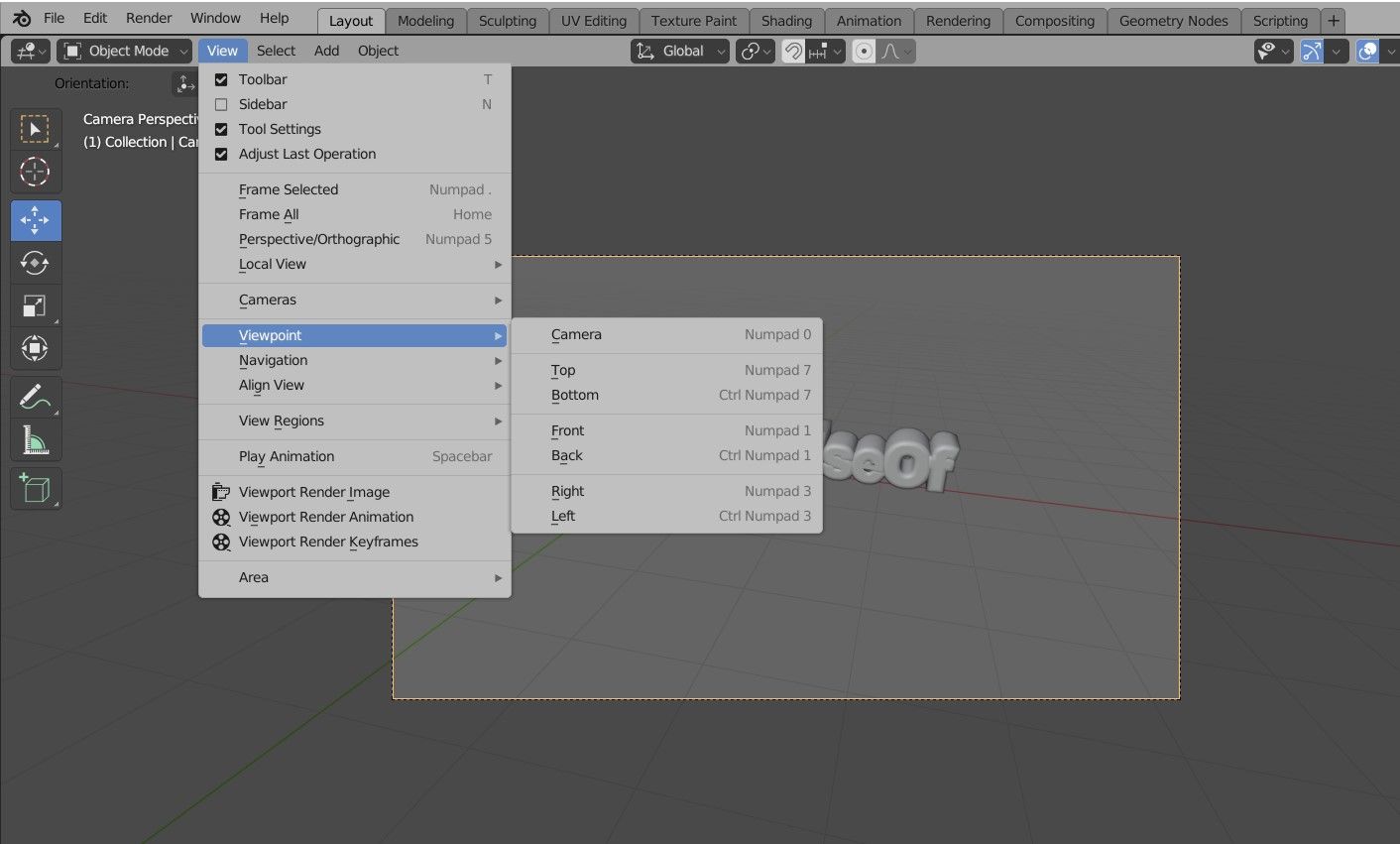Choose Front viewpoint from submenu

tap(666, 431)
